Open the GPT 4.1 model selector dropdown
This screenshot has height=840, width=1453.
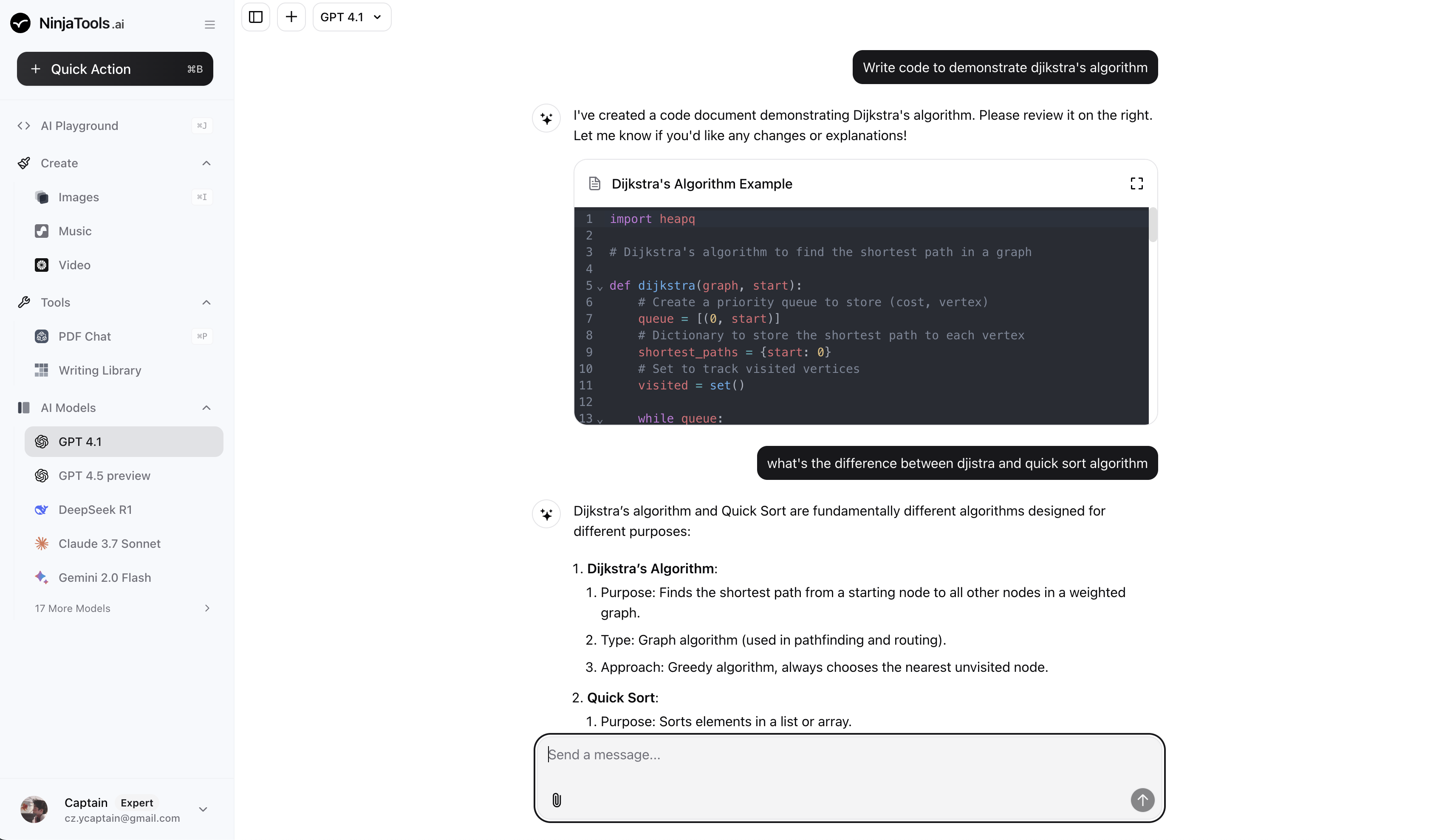tap(351, 17)
